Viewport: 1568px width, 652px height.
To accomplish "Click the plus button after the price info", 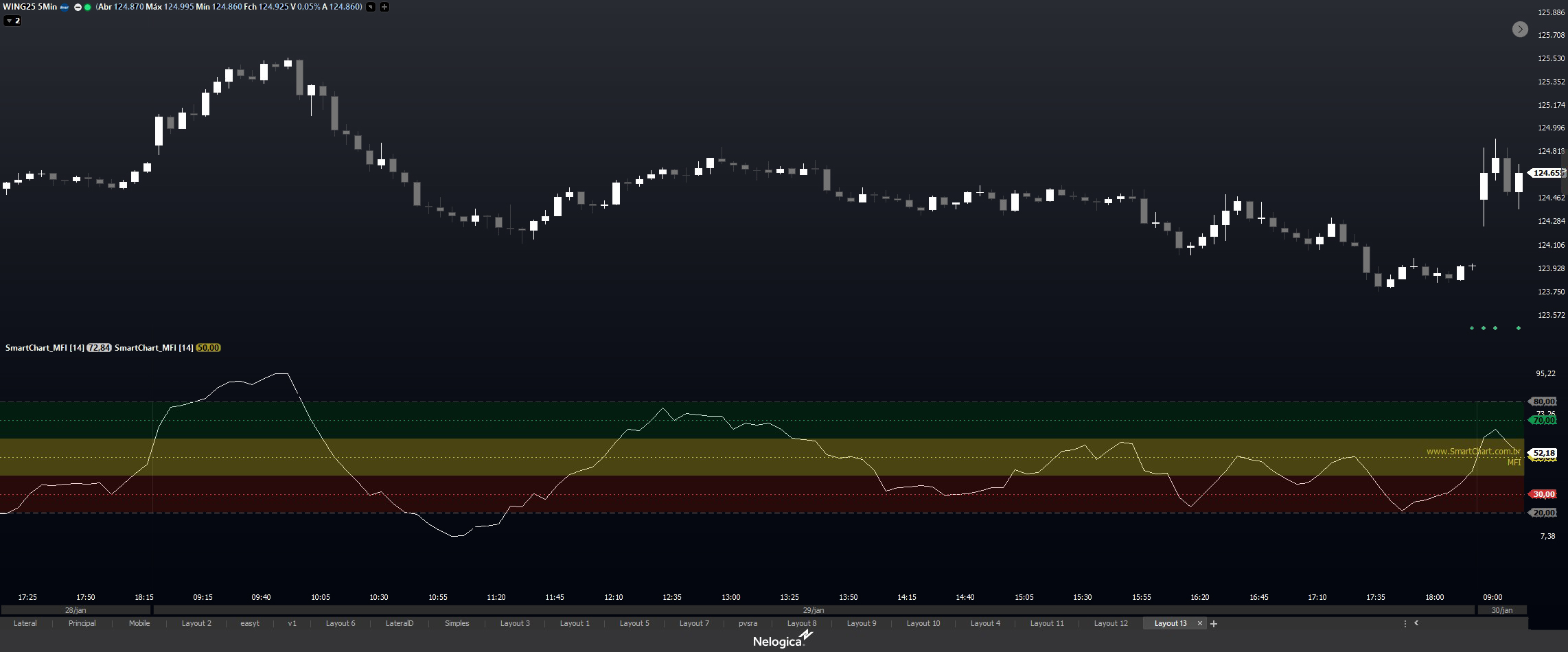I will 384,7.
